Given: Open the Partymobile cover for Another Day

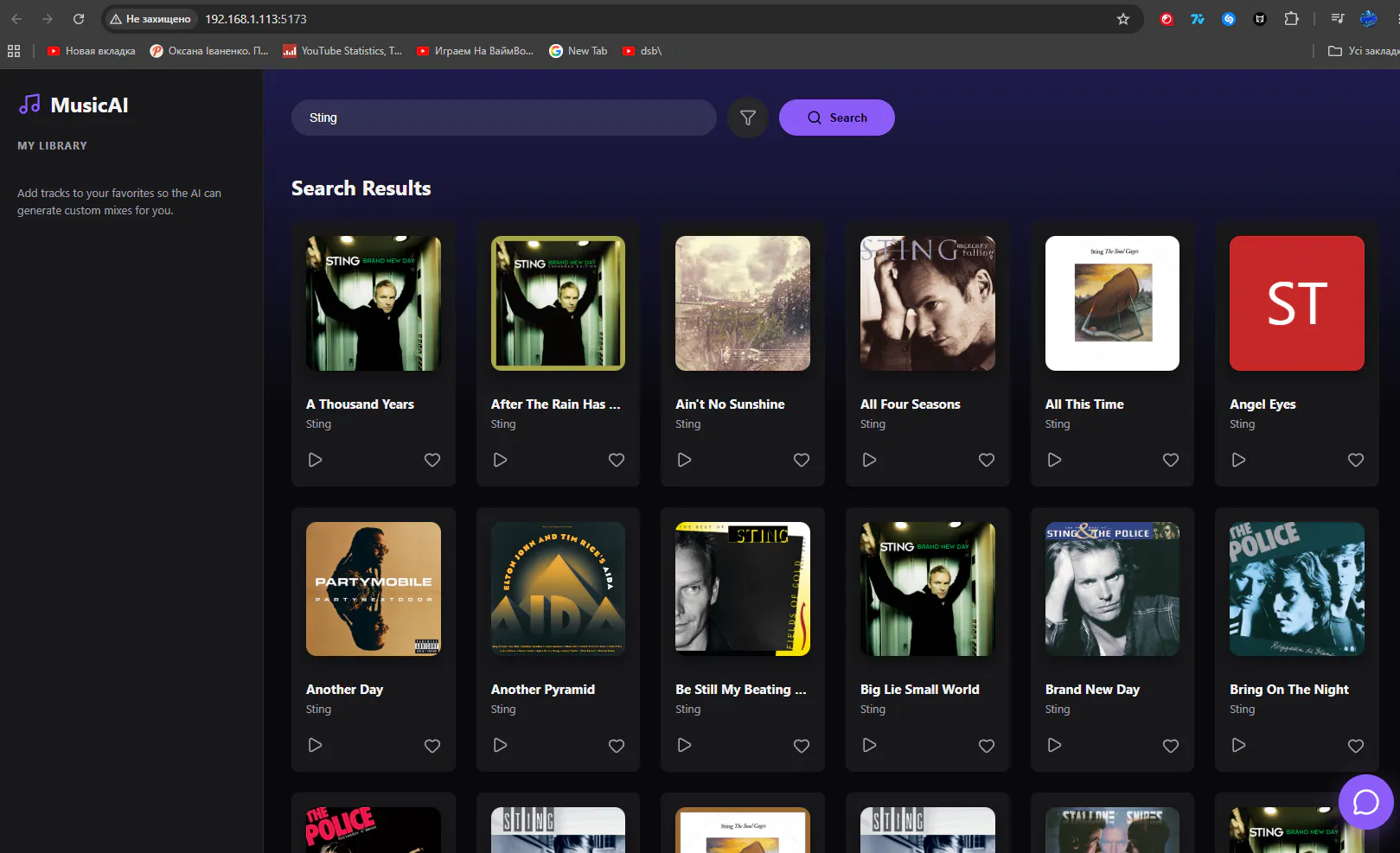Looking at the screenshot, I should (374, 589).
